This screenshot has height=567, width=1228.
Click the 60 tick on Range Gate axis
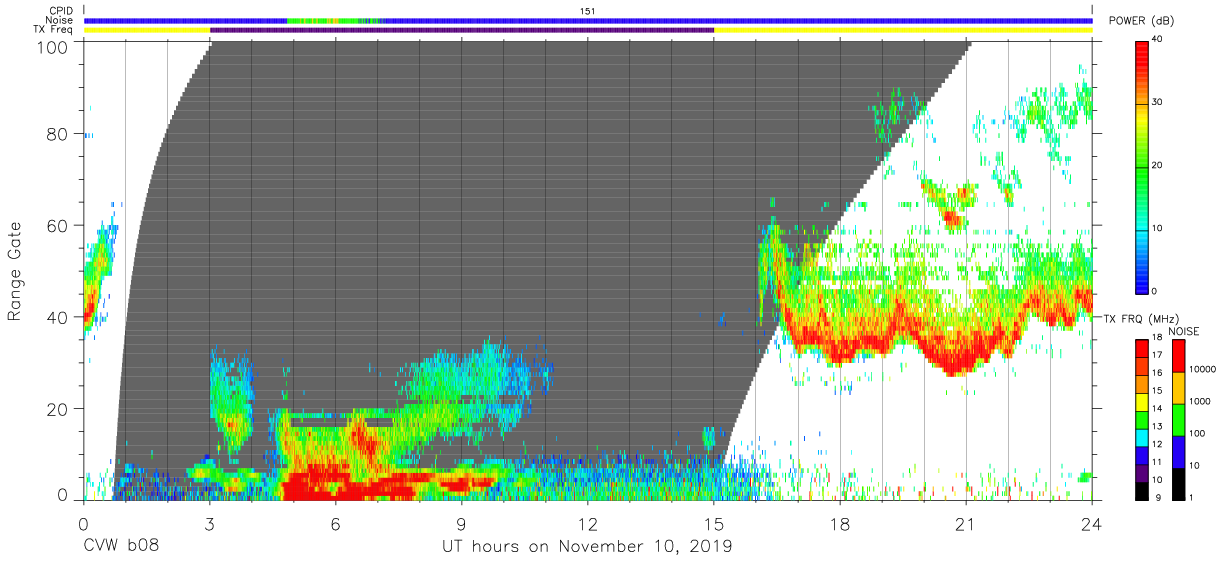[57, 225]
